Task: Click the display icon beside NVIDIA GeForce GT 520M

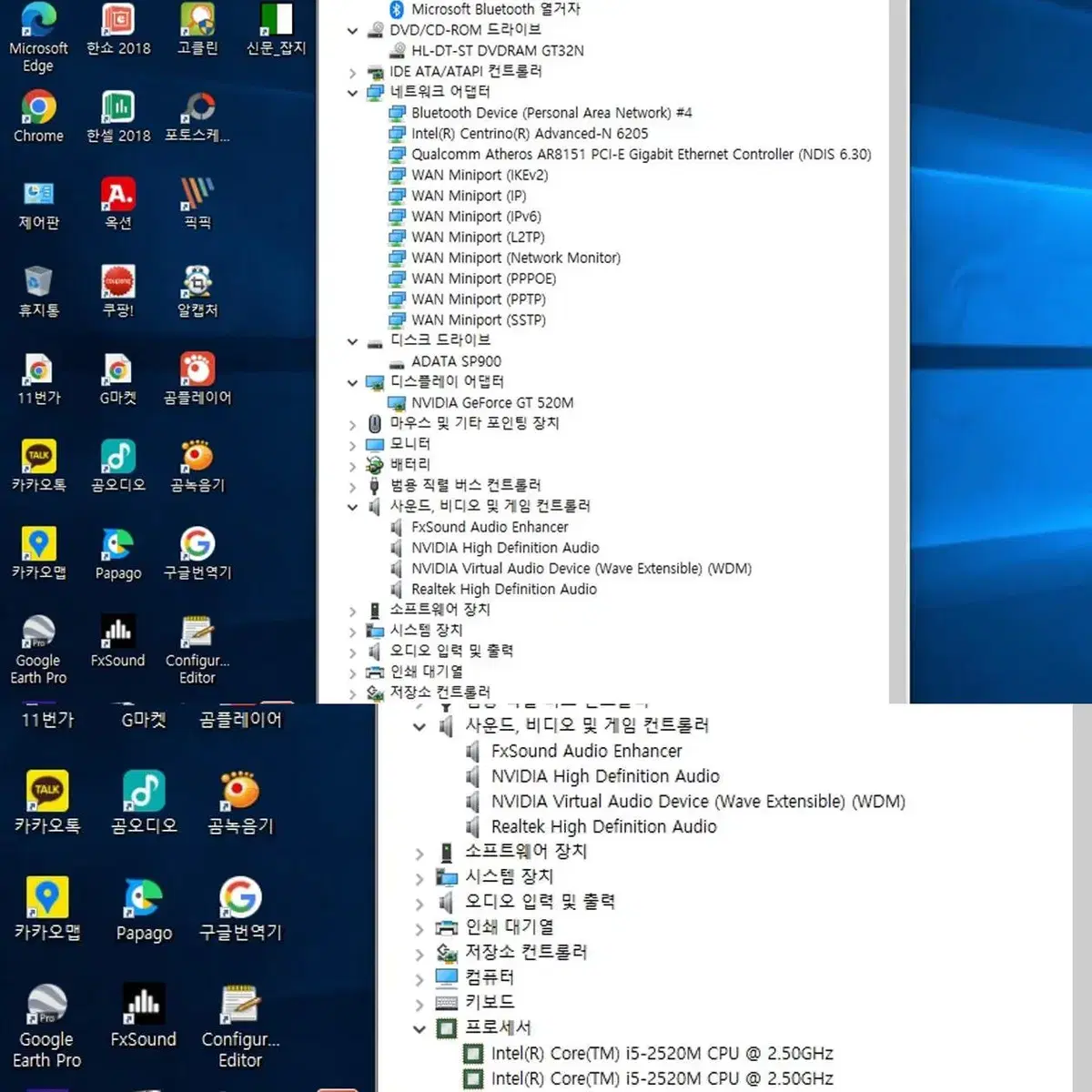Action: pyautogui.click(x=397, y=402)
